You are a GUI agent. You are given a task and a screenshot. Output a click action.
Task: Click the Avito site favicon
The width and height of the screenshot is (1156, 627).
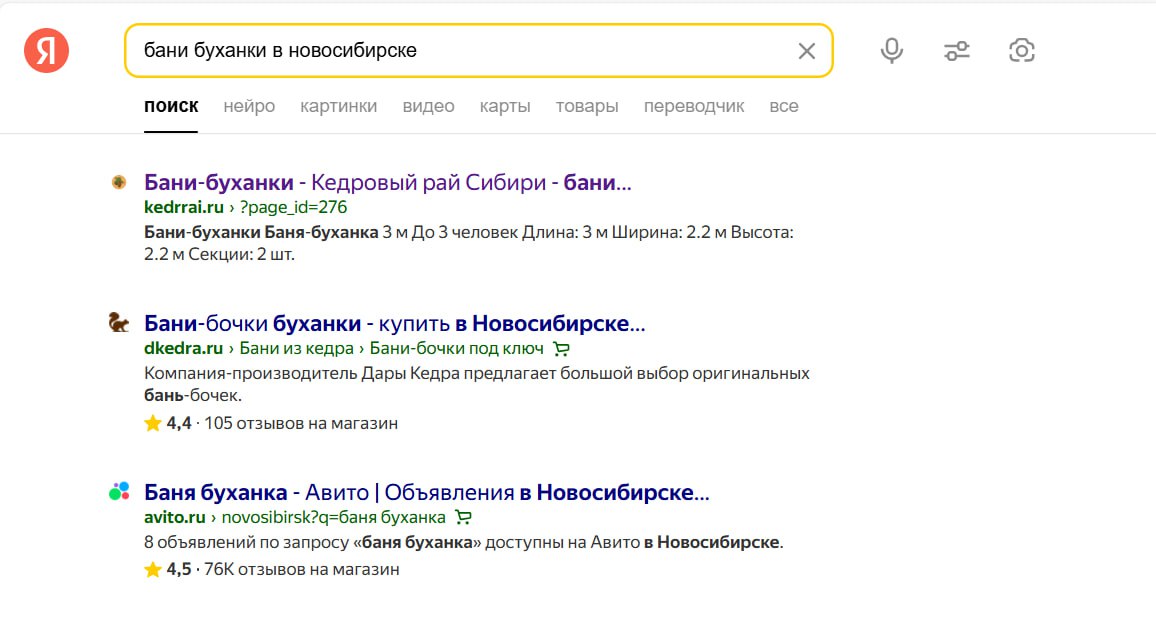119,491
